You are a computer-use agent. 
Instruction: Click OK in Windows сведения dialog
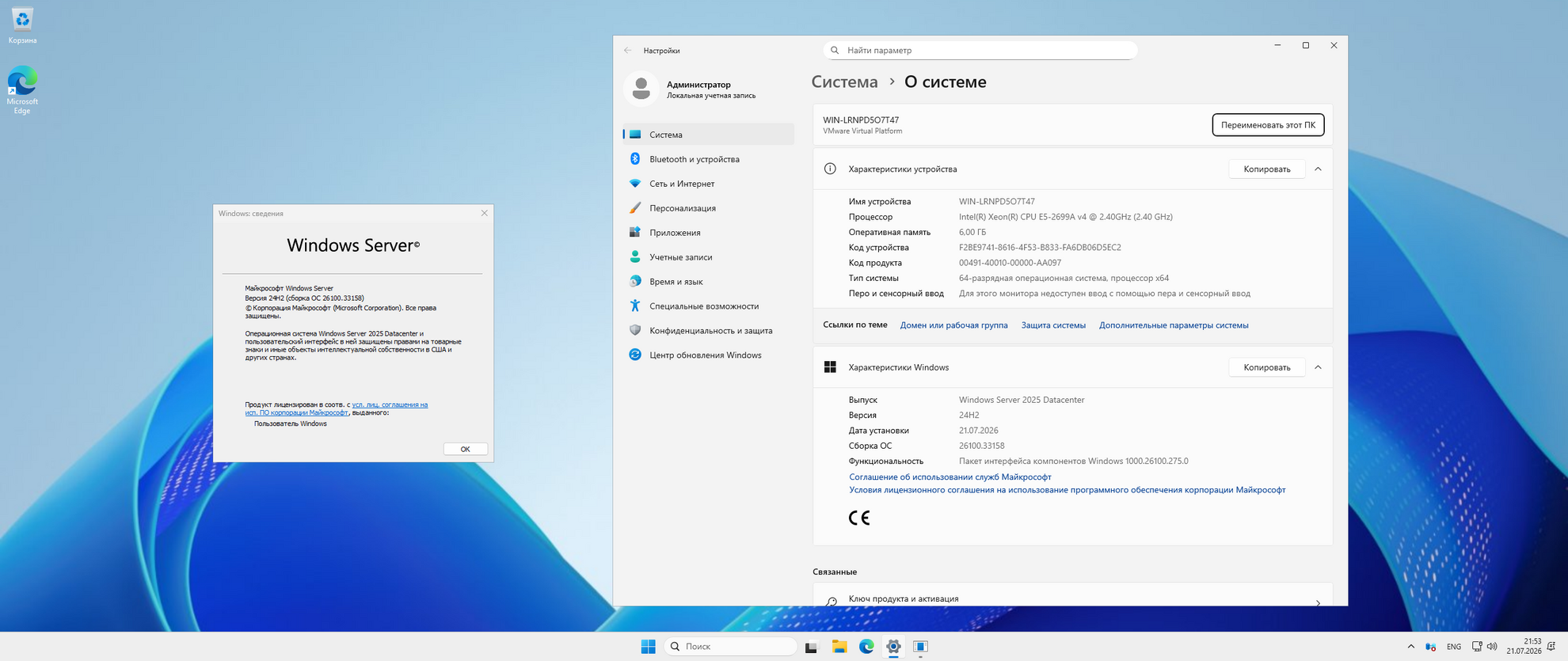465,449
